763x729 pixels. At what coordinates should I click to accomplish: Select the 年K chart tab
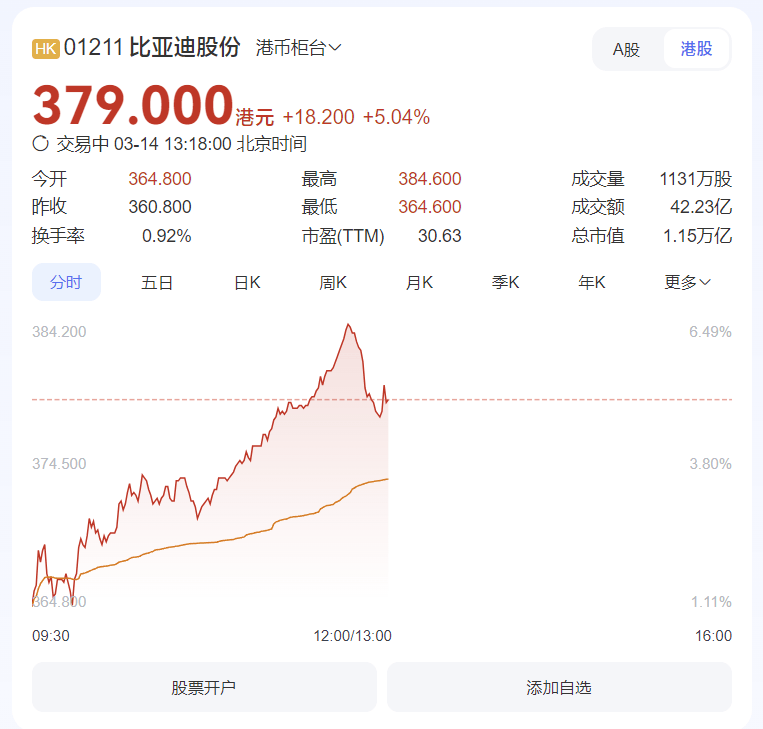pos(592,282)
